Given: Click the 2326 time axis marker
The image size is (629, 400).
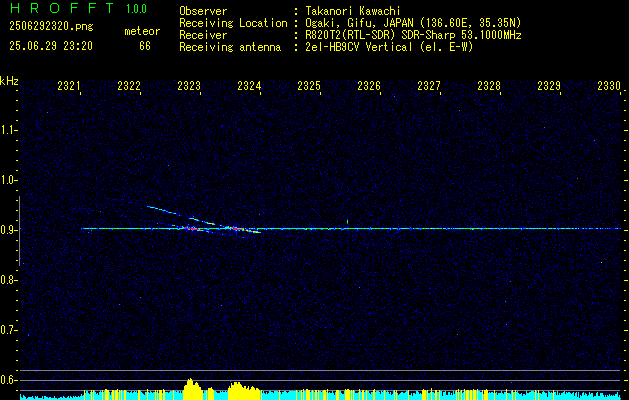Looking at the screenshot, I should tap(369, 86).
